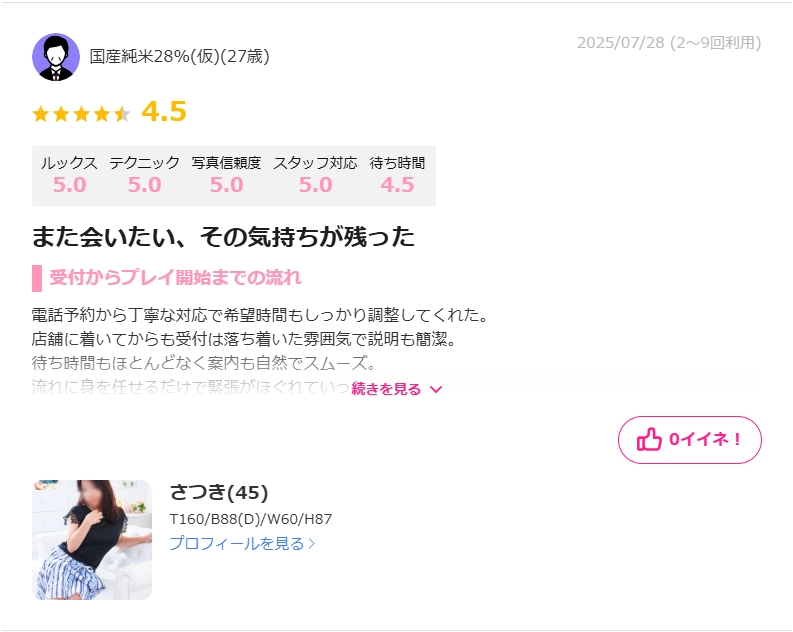Click the thumbs-up icon in the like button

tap(649, 439)
